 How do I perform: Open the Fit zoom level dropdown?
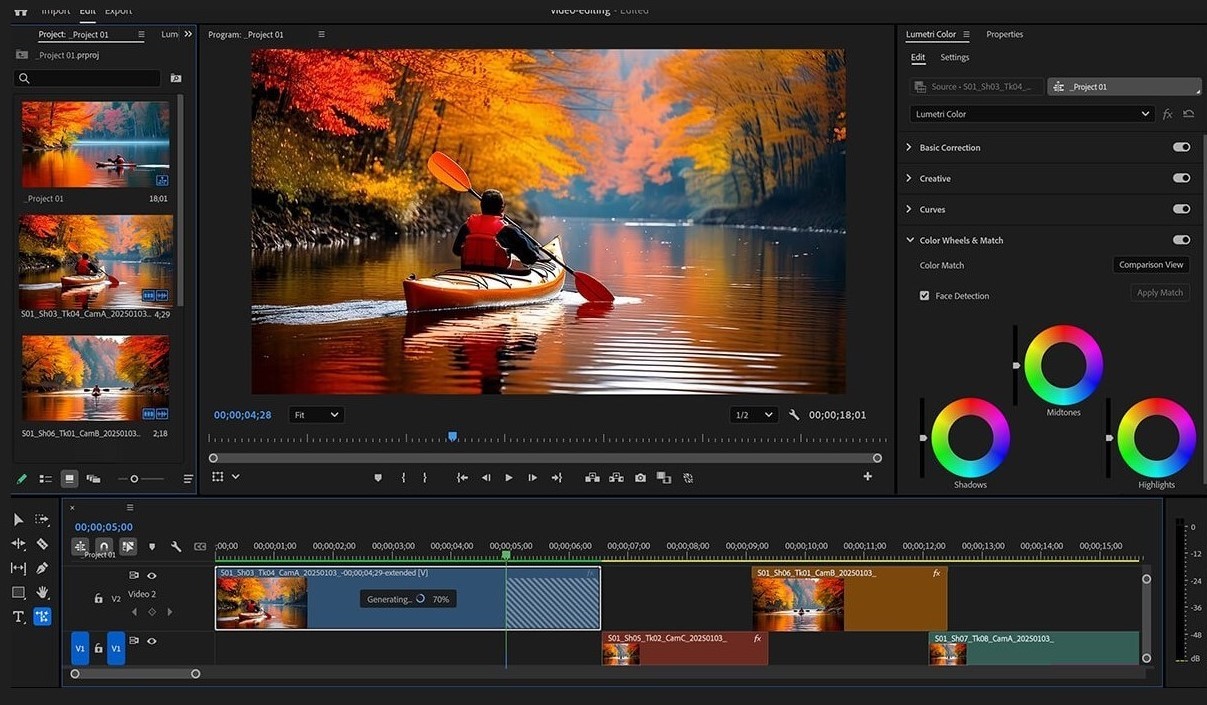pos(316,415)
